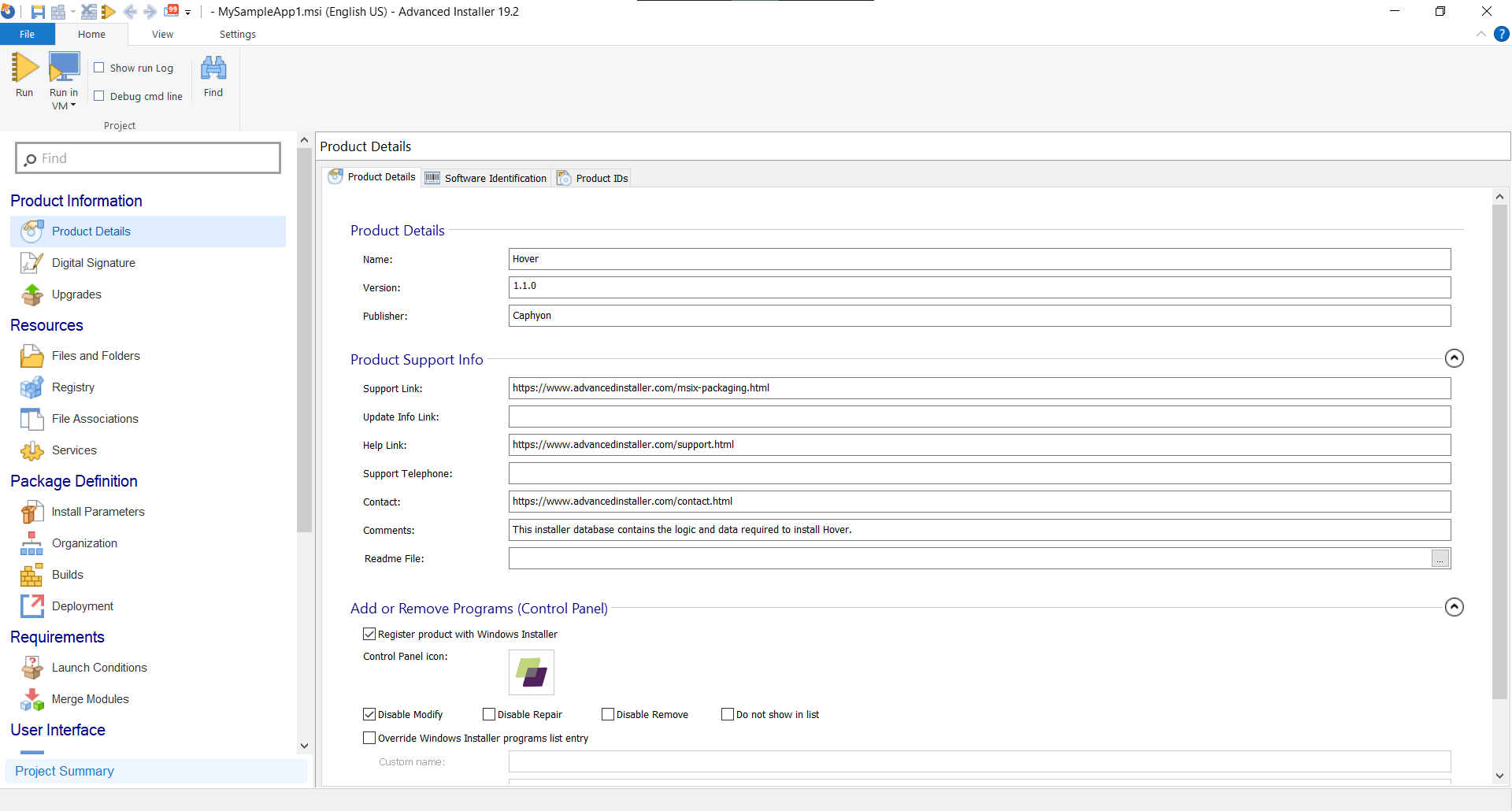Select Product Details in the left panel
Viewport: 1512px width, 811px height.
pyautogui.click(x=148, y=231)
